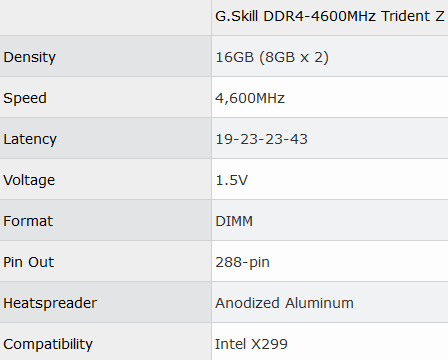Image resolution: width=448 pixels, height=360 pixels.
Task: Select the Format row label
Action: click(28, 221)
